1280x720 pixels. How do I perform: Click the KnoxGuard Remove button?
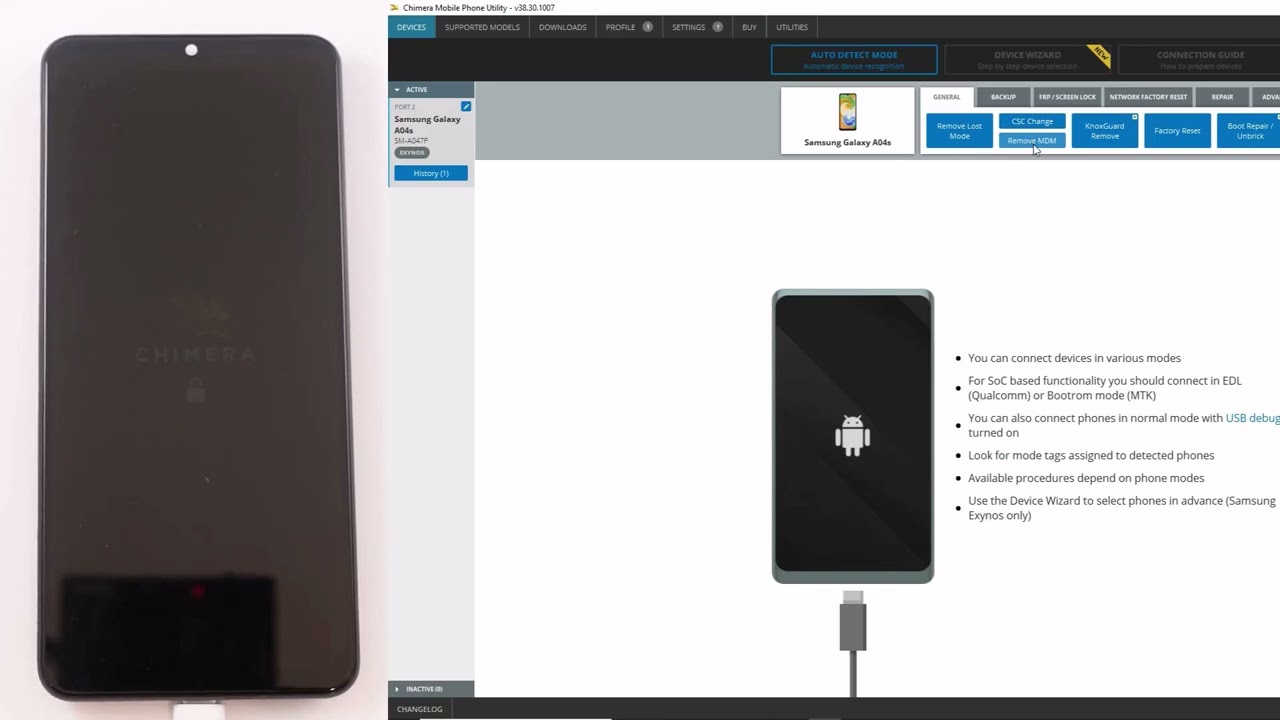pos(1105,131)
